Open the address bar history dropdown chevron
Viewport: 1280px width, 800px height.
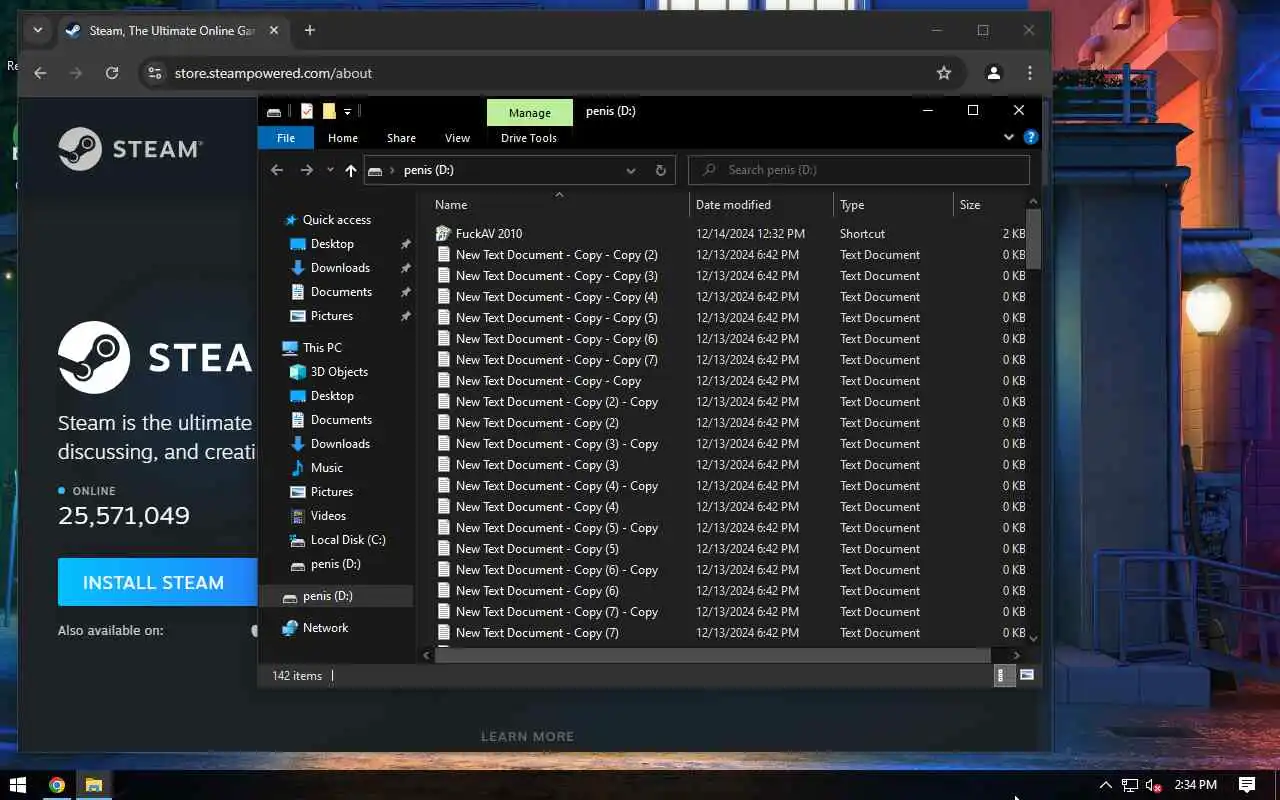click(x=631, y=170)
